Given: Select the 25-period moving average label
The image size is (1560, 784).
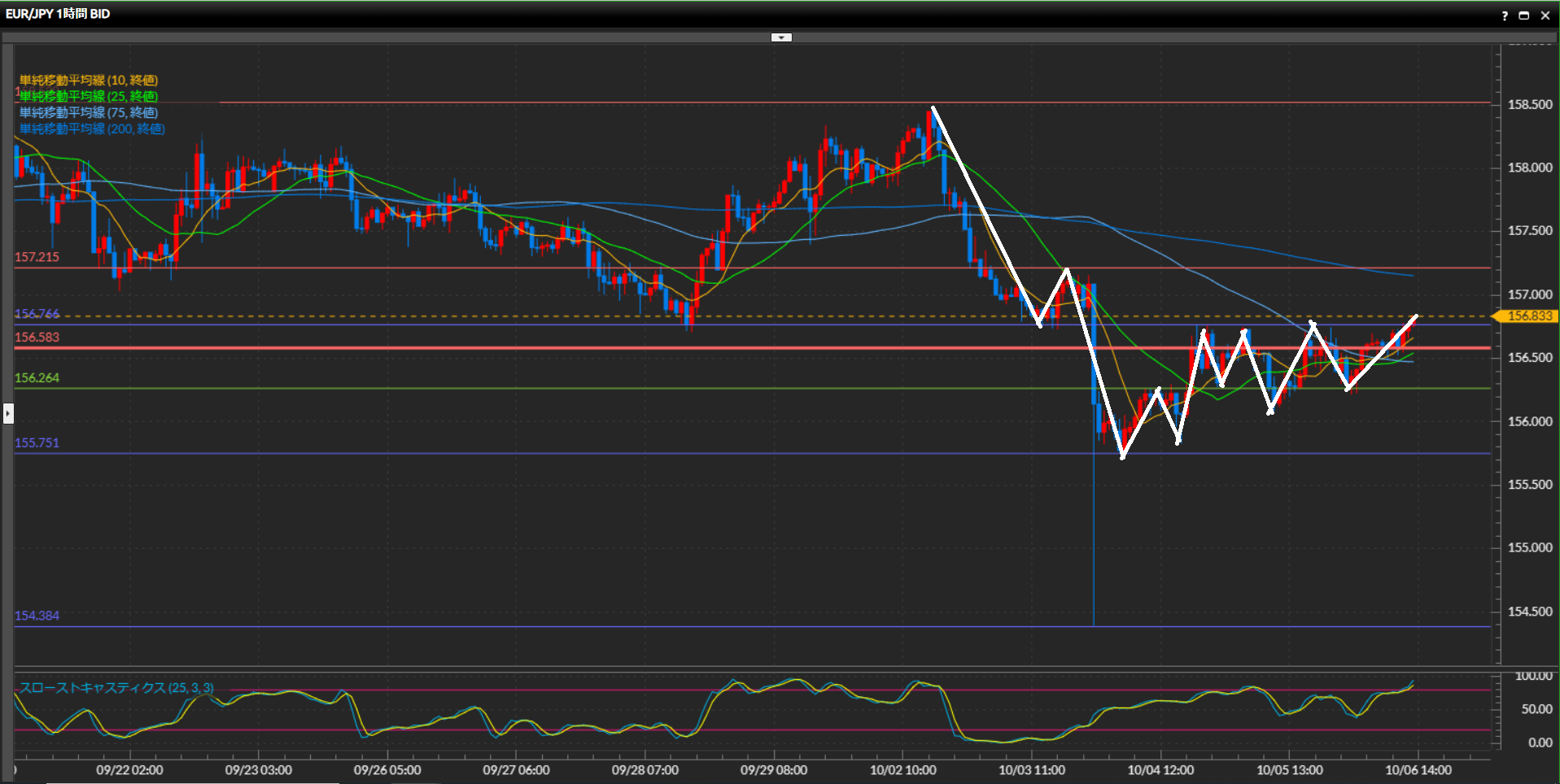Looking at the screenshot, I should [89, 96].
